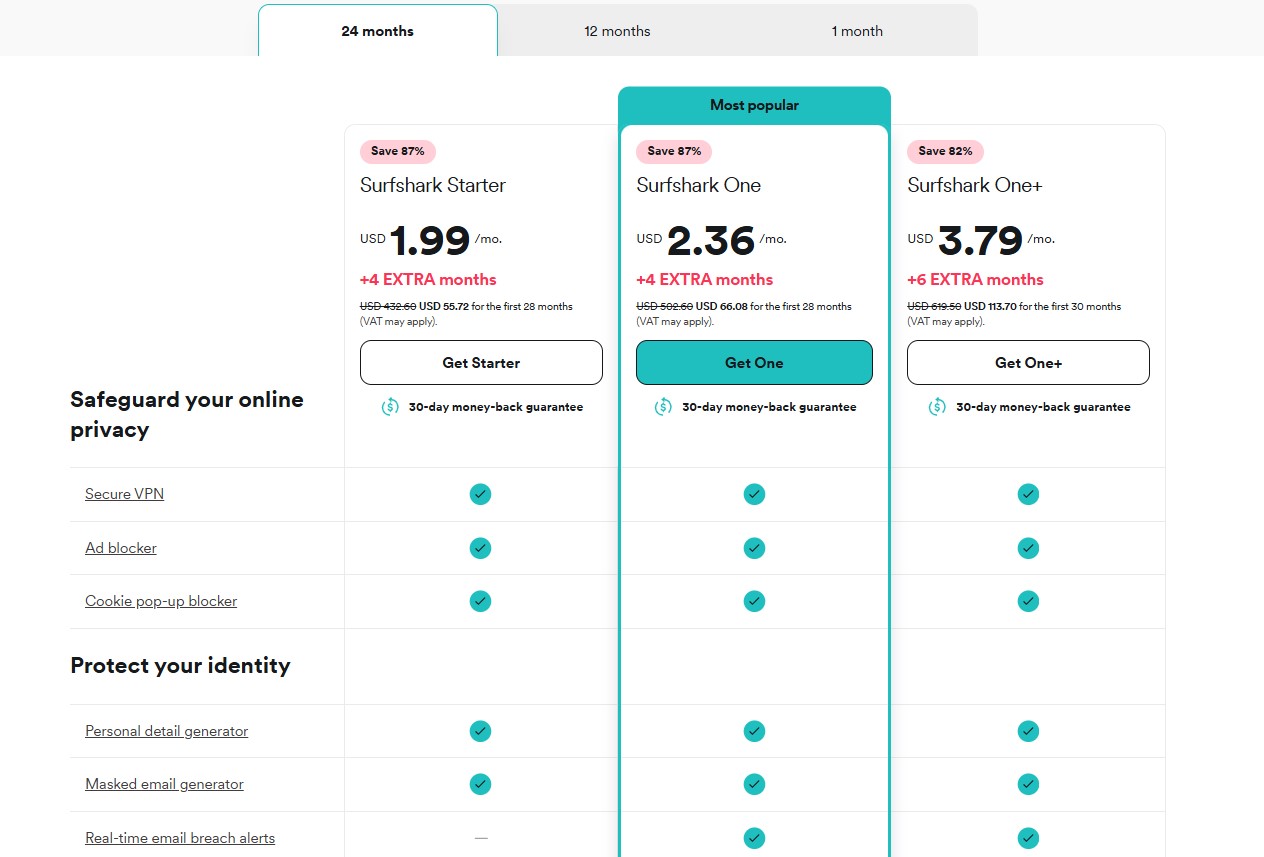
Task: Click the Personal detail generator checkmark for Starter
Action: (x=481, y=731)
